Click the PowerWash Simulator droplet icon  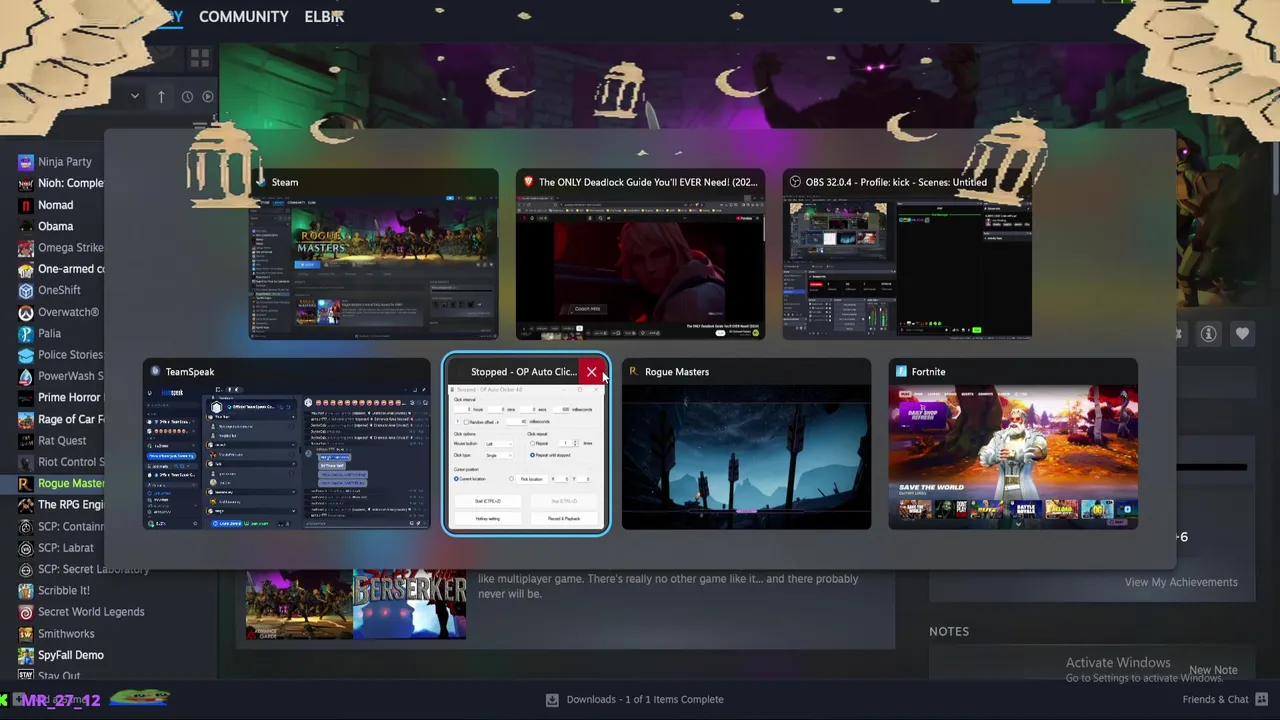(x=26, y=376)
